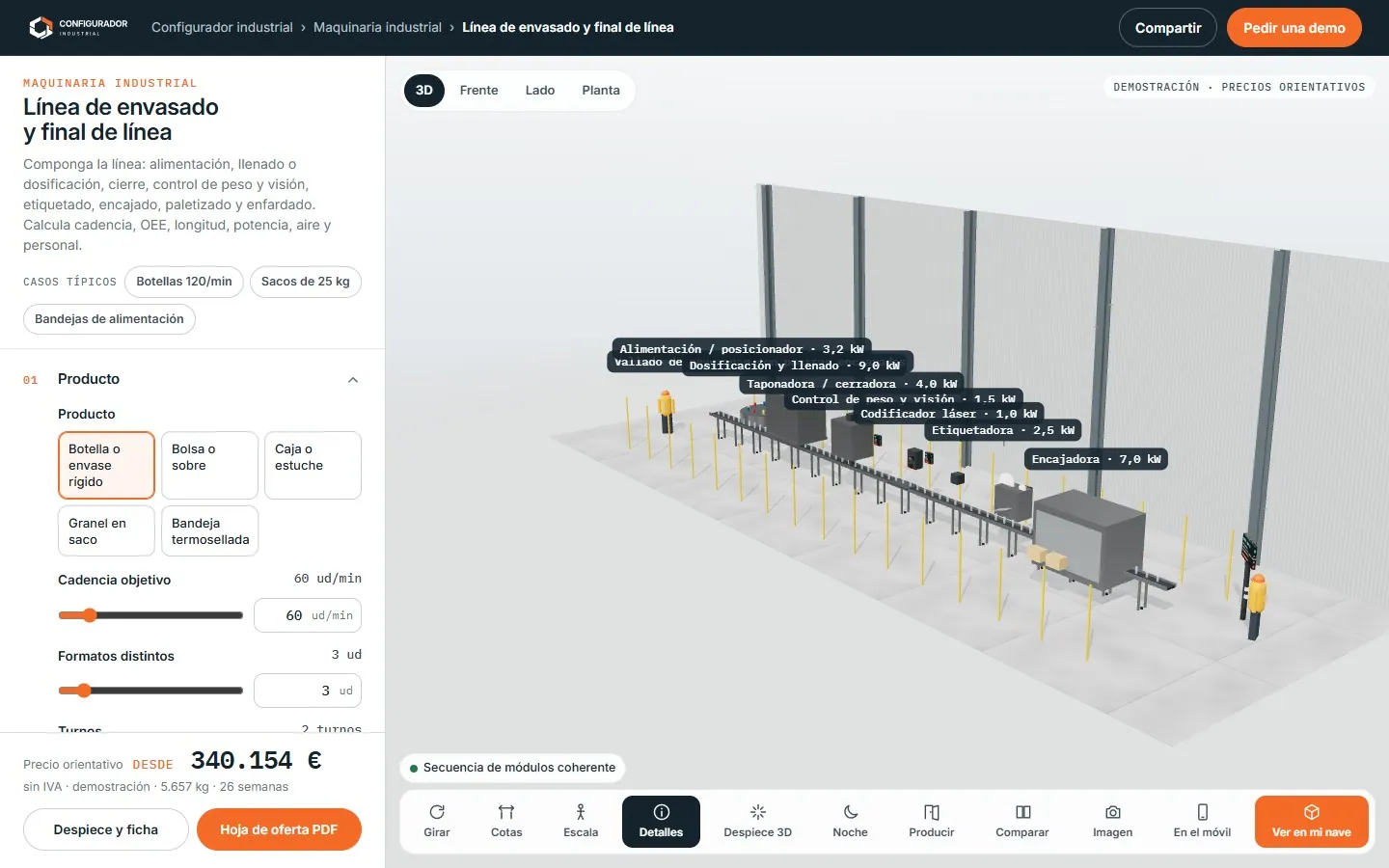Click the Compartir button
The width and height of the screenshot is (1389, 868).
1168,28
